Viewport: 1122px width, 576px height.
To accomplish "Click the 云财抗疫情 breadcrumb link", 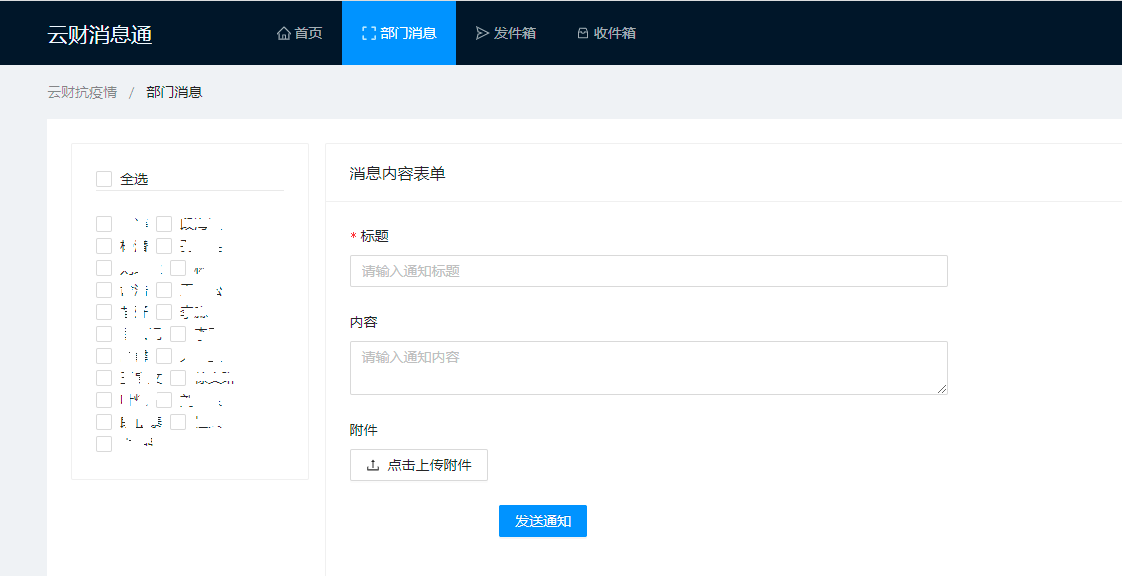I will point(82,92).
